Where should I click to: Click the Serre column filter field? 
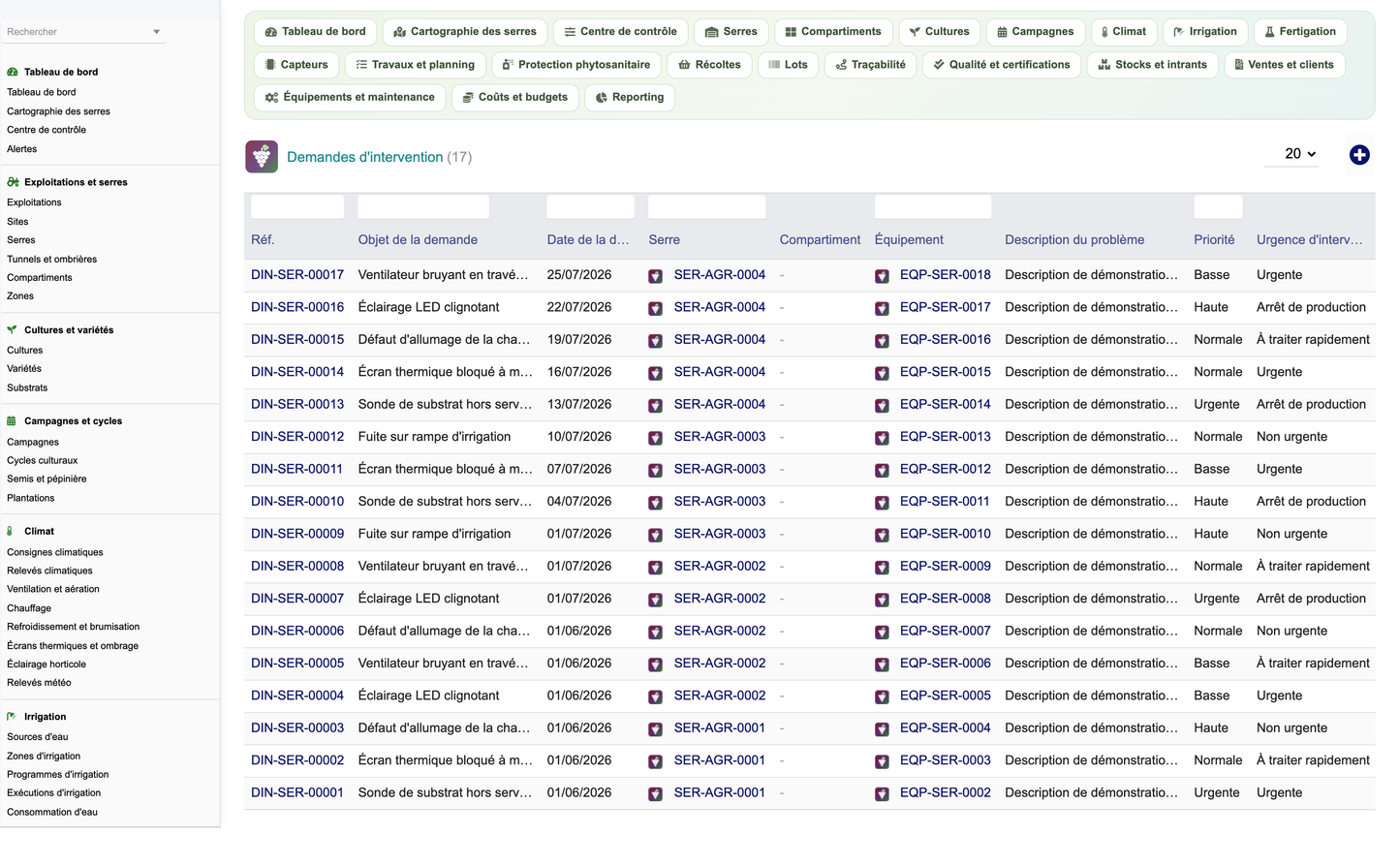[707, 206]
